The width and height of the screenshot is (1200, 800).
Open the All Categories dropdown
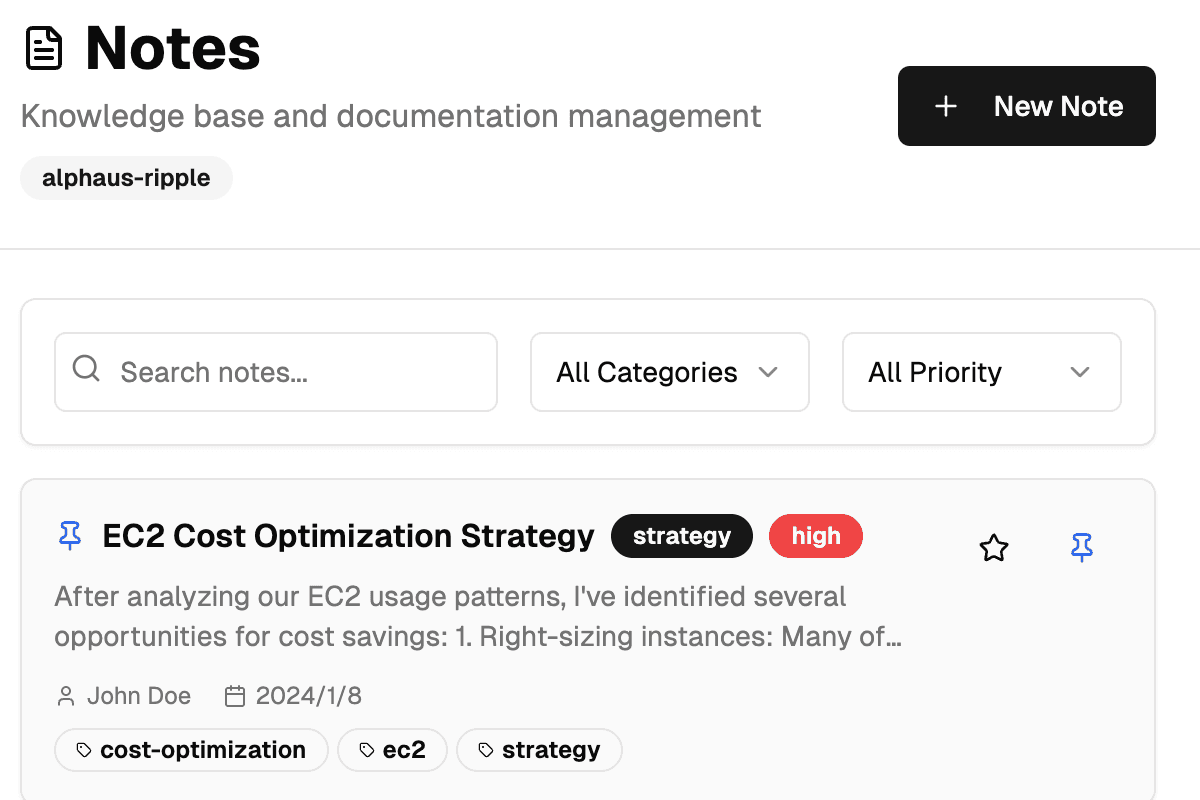click(669, 372)
